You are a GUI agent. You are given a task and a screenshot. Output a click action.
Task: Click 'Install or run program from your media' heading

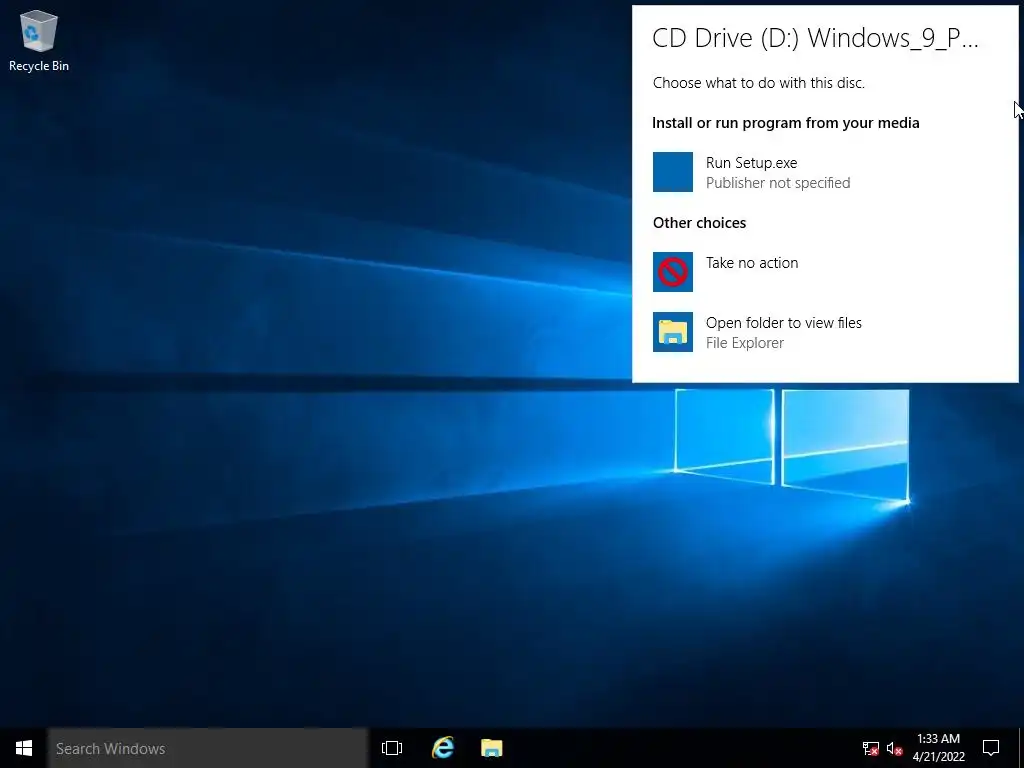(786, 123)
